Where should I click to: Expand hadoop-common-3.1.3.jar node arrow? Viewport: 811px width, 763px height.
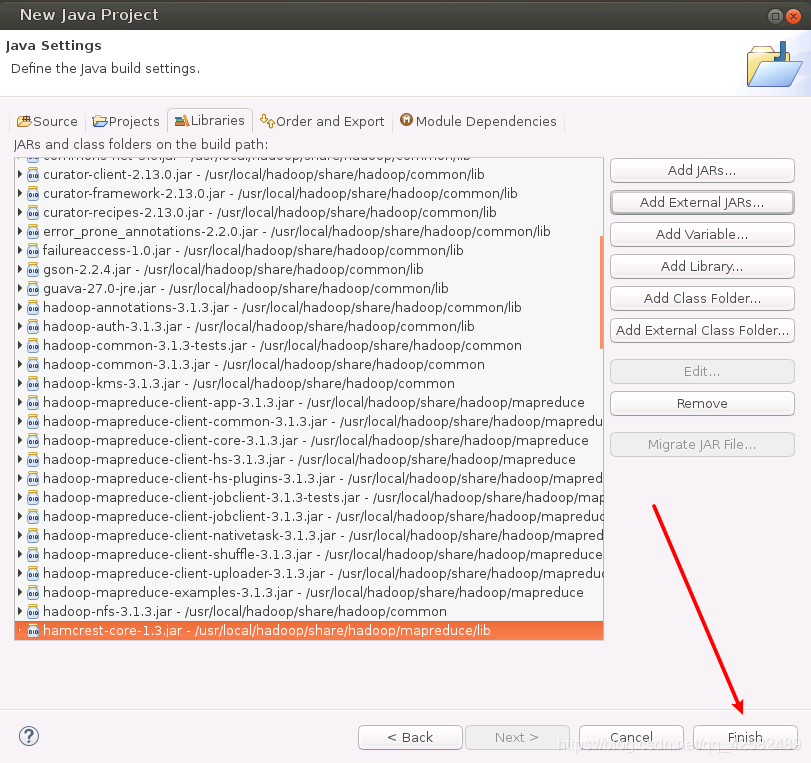[x=20, y=364]
